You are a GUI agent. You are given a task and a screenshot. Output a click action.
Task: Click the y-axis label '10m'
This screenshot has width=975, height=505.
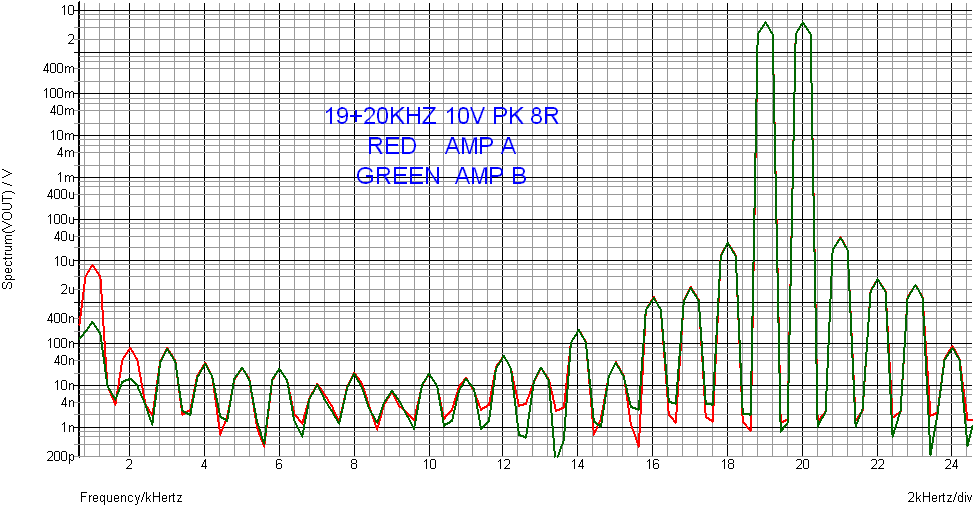point(63,135)
